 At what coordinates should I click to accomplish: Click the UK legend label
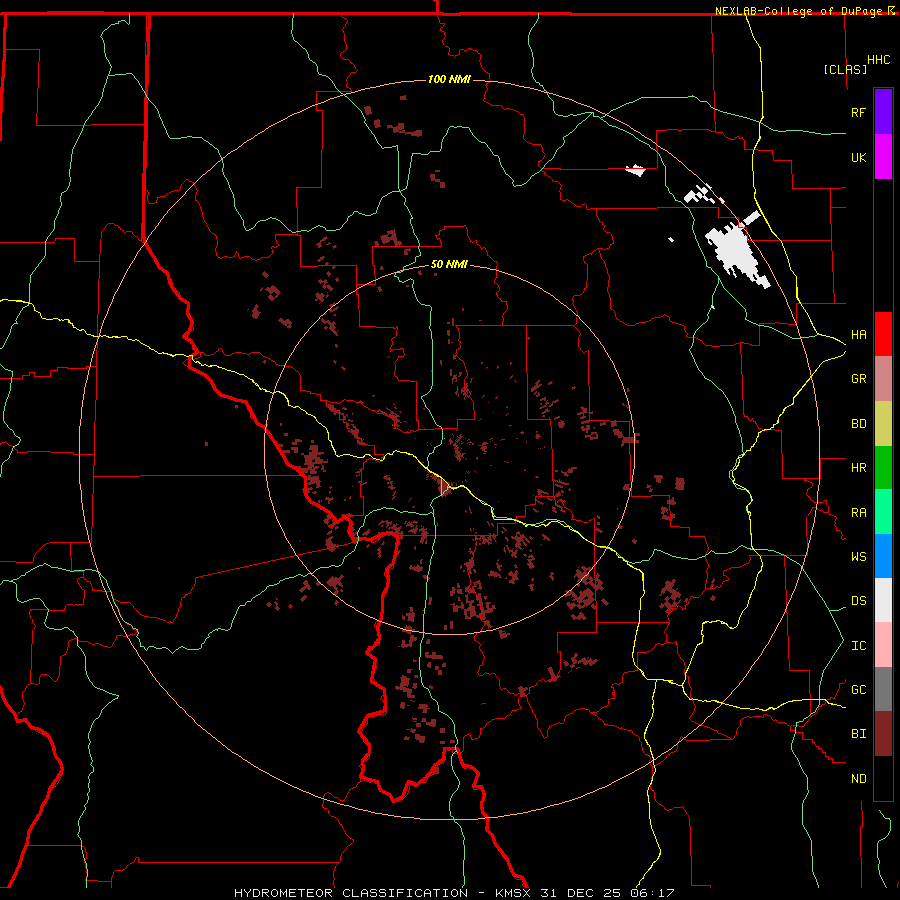tap(858, 157)
